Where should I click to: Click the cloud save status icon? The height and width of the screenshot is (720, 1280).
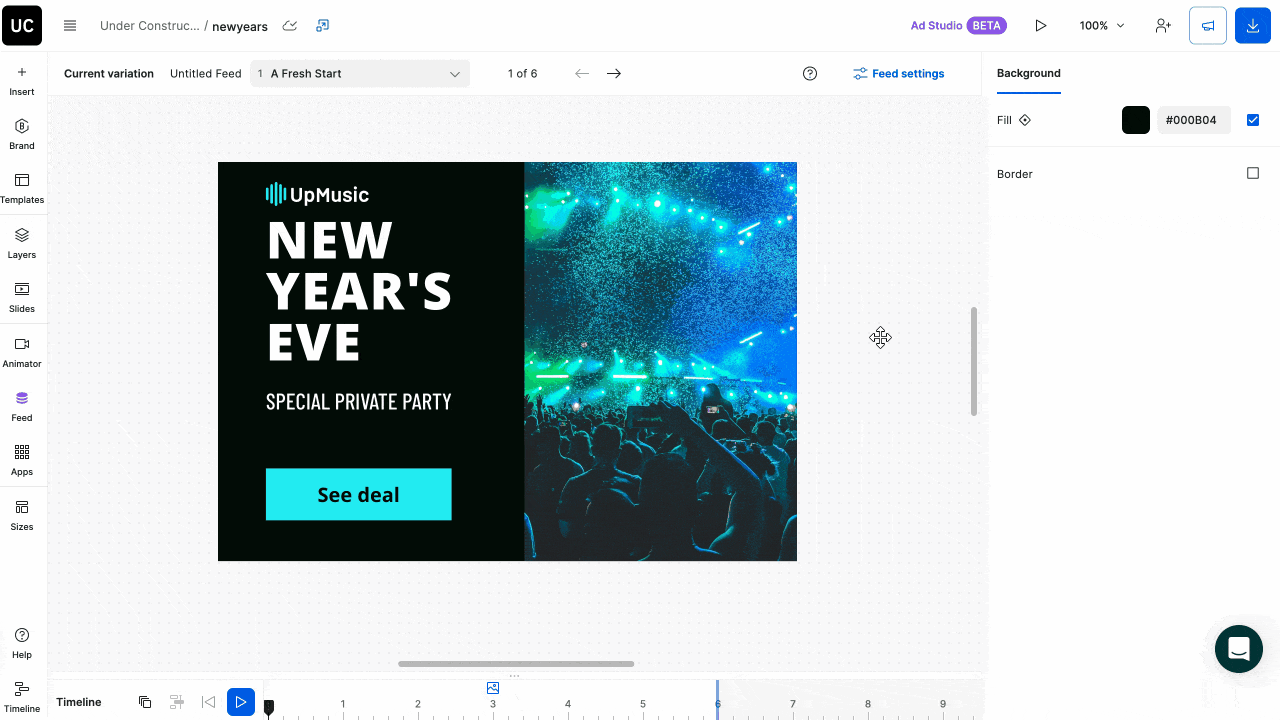pos(290,25)
